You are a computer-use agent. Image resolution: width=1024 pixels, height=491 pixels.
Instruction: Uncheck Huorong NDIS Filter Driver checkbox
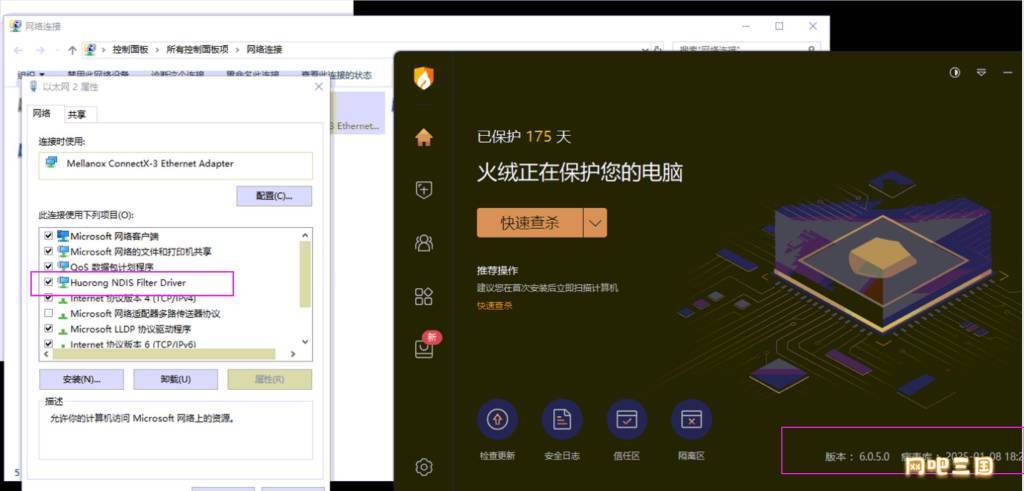click(48, 283)
